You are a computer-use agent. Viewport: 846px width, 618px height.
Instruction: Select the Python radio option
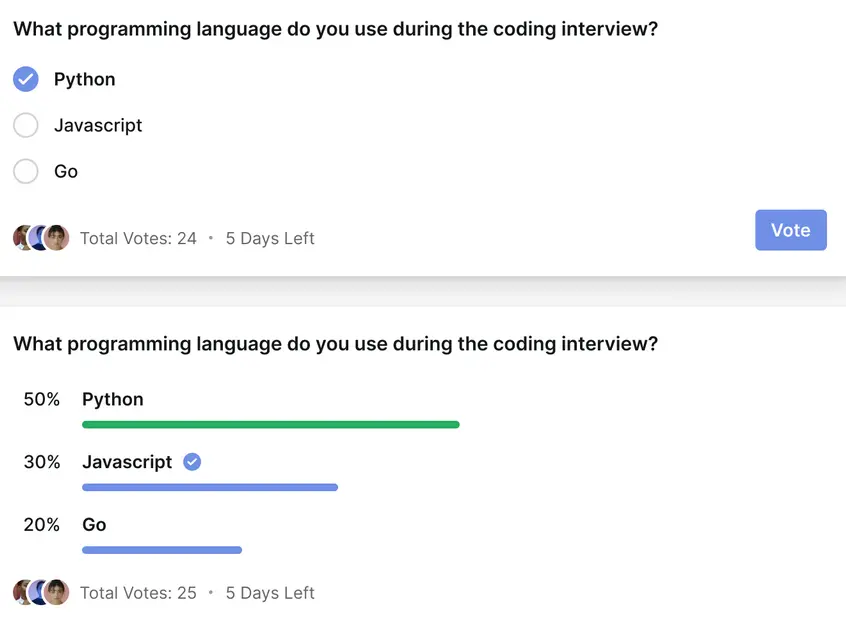click(26, 79)
